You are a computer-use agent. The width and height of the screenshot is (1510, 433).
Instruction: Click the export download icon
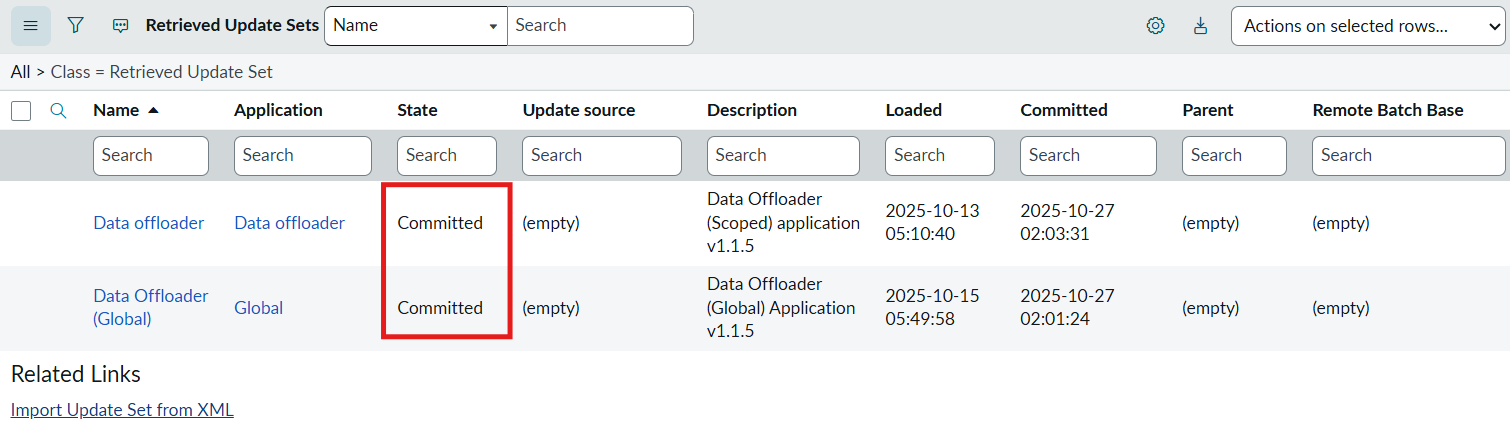click(x=1201, y=26)
